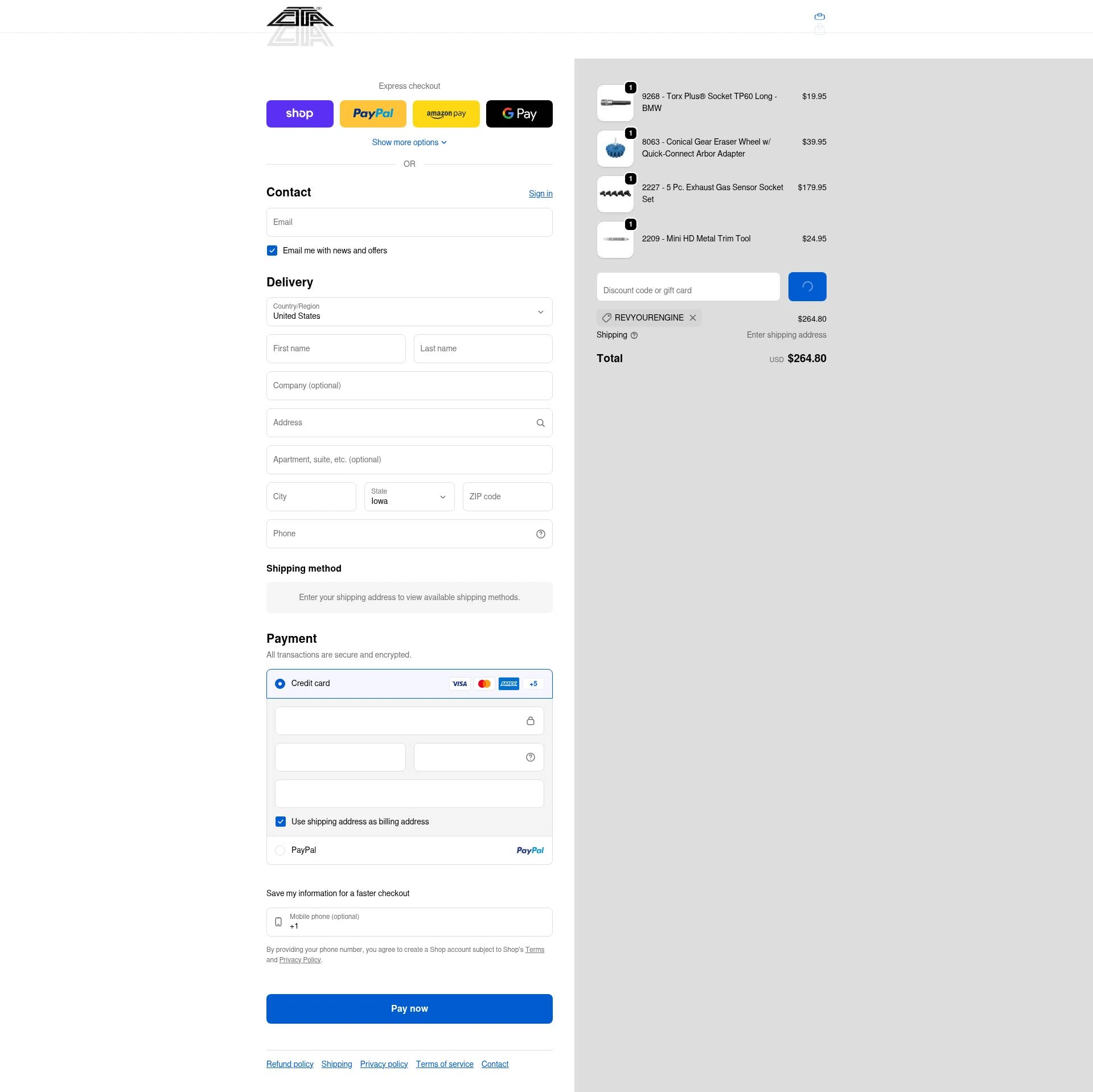Screen dimensions: 1093x1092
Task: Open the Sign in link
Action: (540, 194)
